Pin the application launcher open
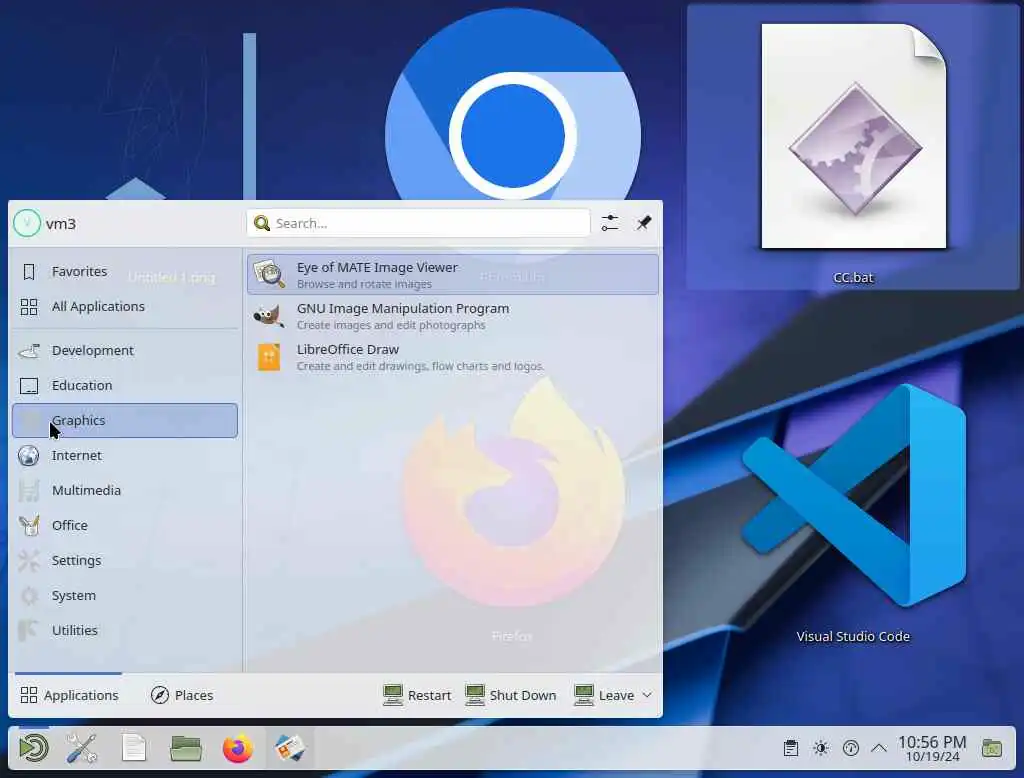The image size is (1024, 778). [644, 223]
